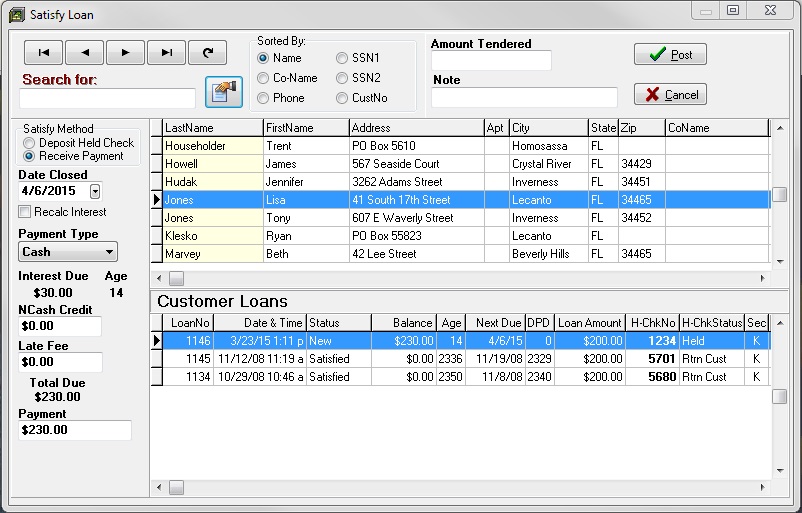Screen dimensions: 802x513
Task: Jump to the last customer record
Action: (x=166, y=52)
